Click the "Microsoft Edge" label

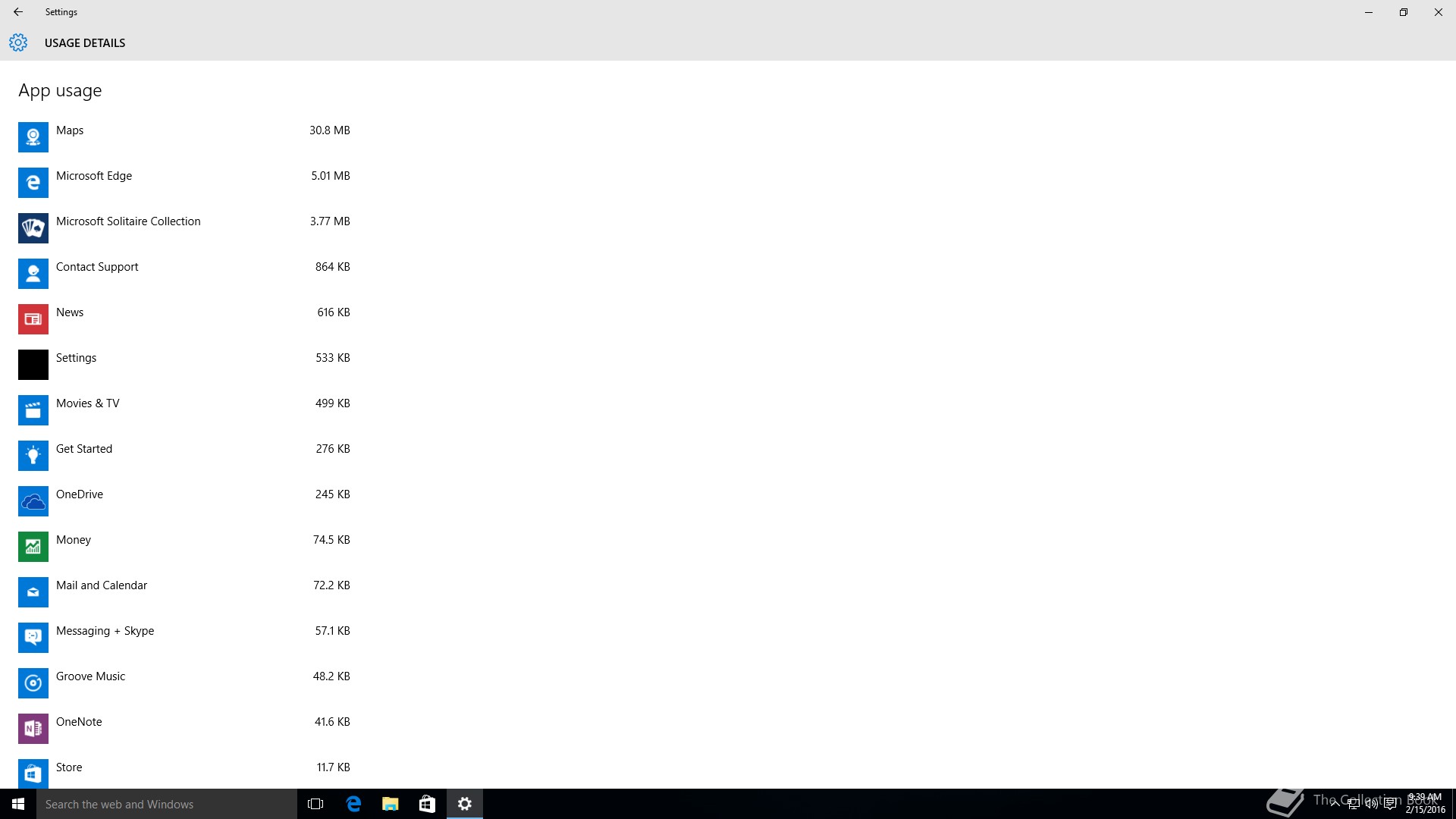(x=94, y=176)
